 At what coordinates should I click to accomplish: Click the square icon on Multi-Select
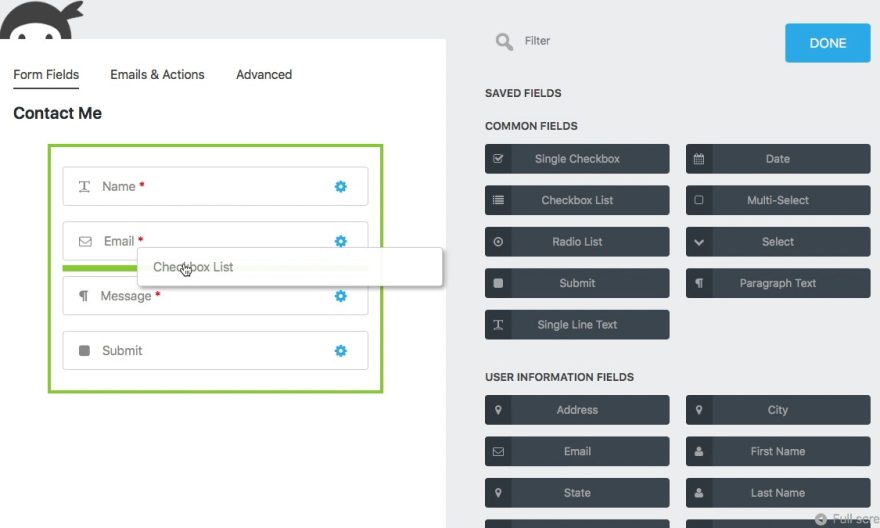pos(699,200)
